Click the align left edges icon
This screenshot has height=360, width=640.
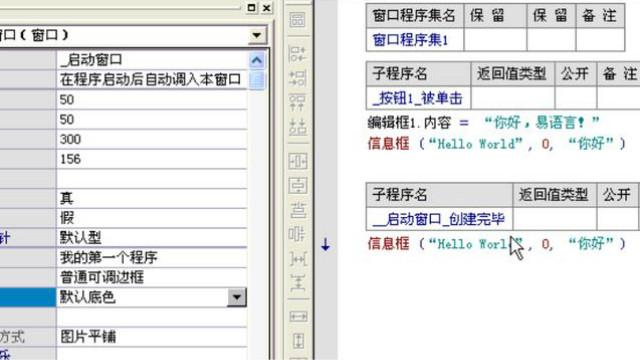click(298, 54)
